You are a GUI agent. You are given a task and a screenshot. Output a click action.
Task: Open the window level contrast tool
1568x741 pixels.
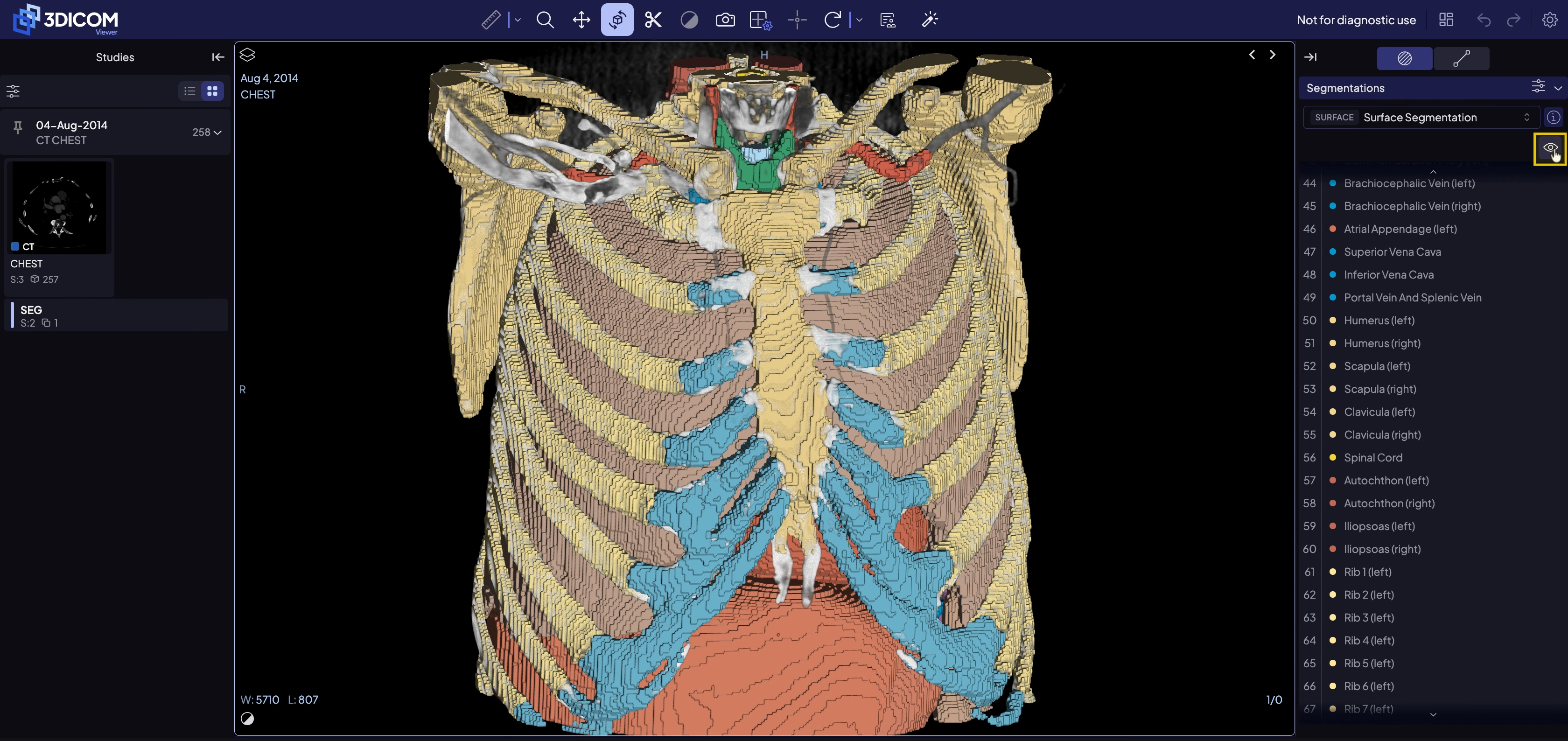click(x=689, y=20)
